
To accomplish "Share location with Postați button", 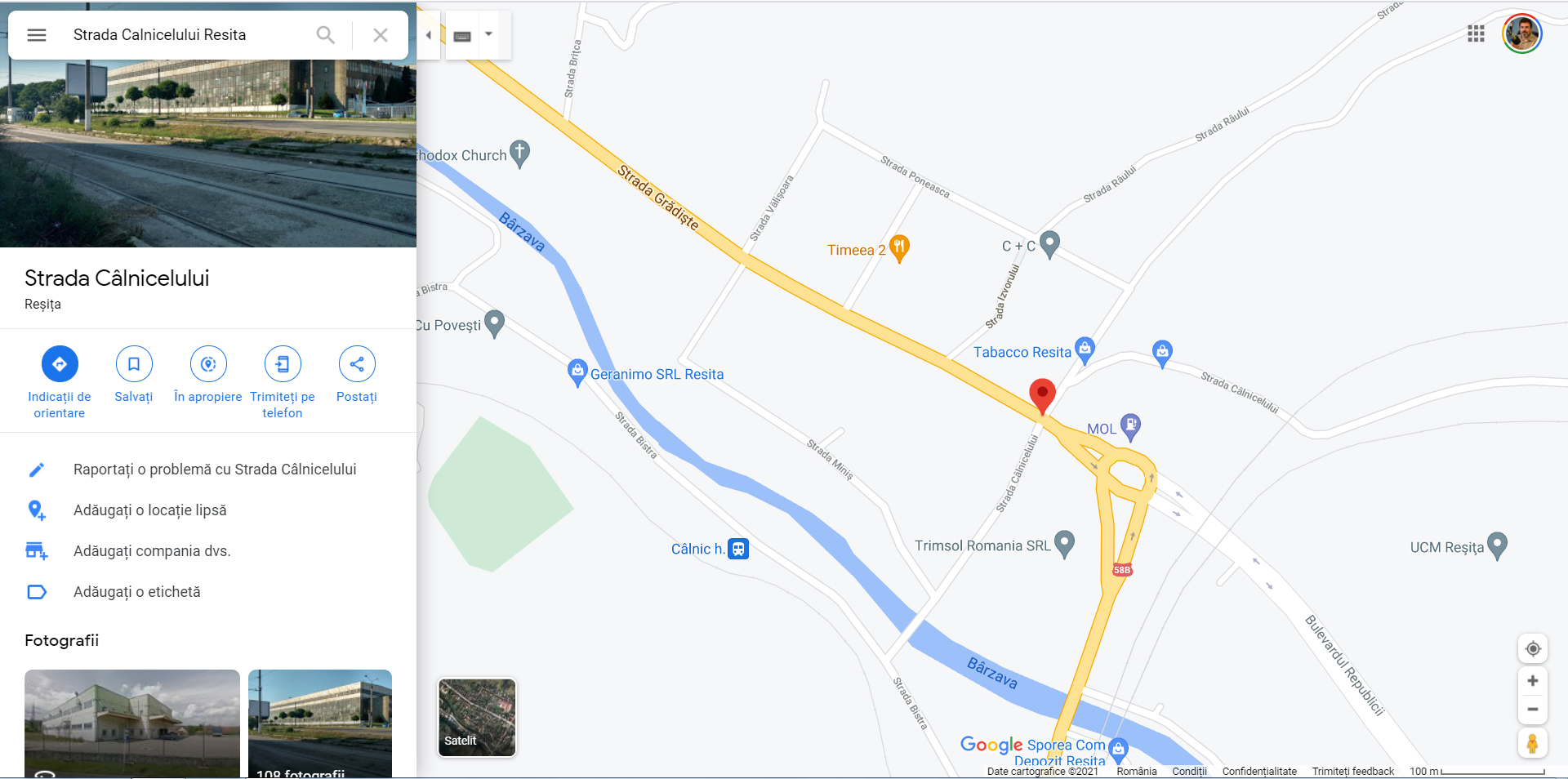I will pos(357,376).
